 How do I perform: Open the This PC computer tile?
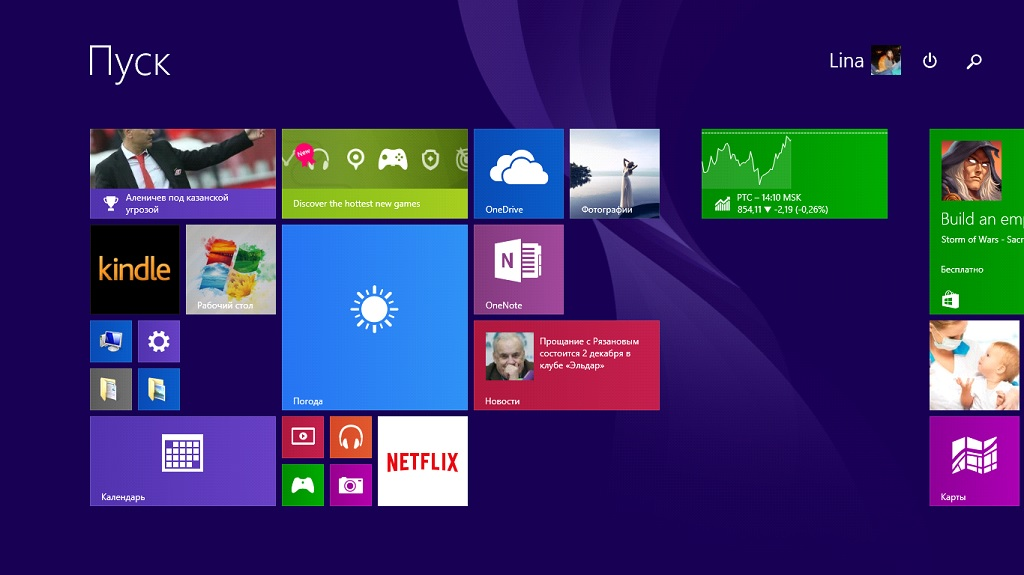(111, 341)
